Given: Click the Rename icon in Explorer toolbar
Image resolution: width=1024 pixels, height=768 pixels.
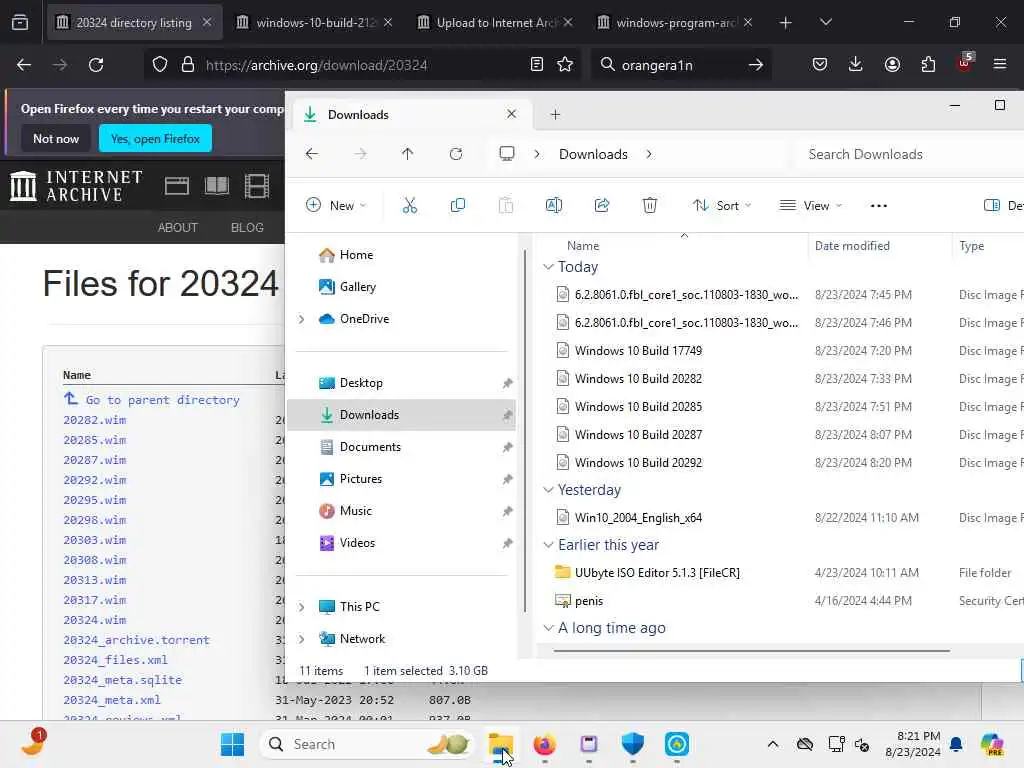Looking at the screenshot, I should [554, 206].
